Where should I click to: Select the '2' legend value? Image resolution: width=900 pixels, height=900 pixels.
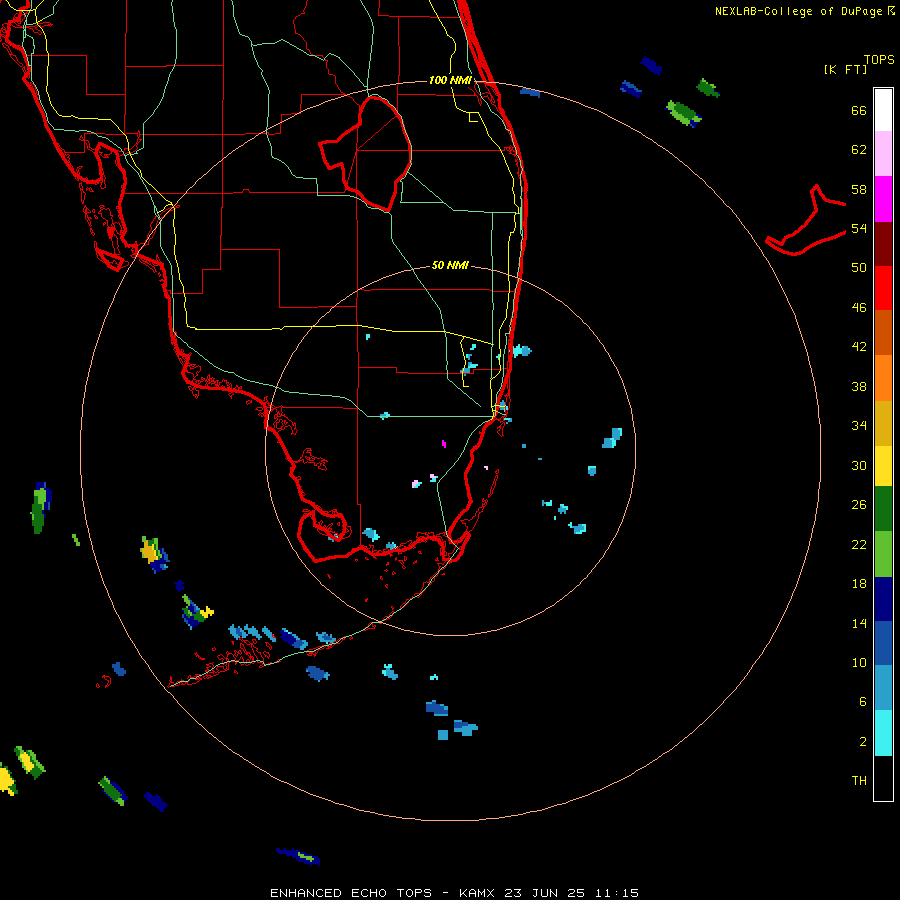(x=863, y=742)
